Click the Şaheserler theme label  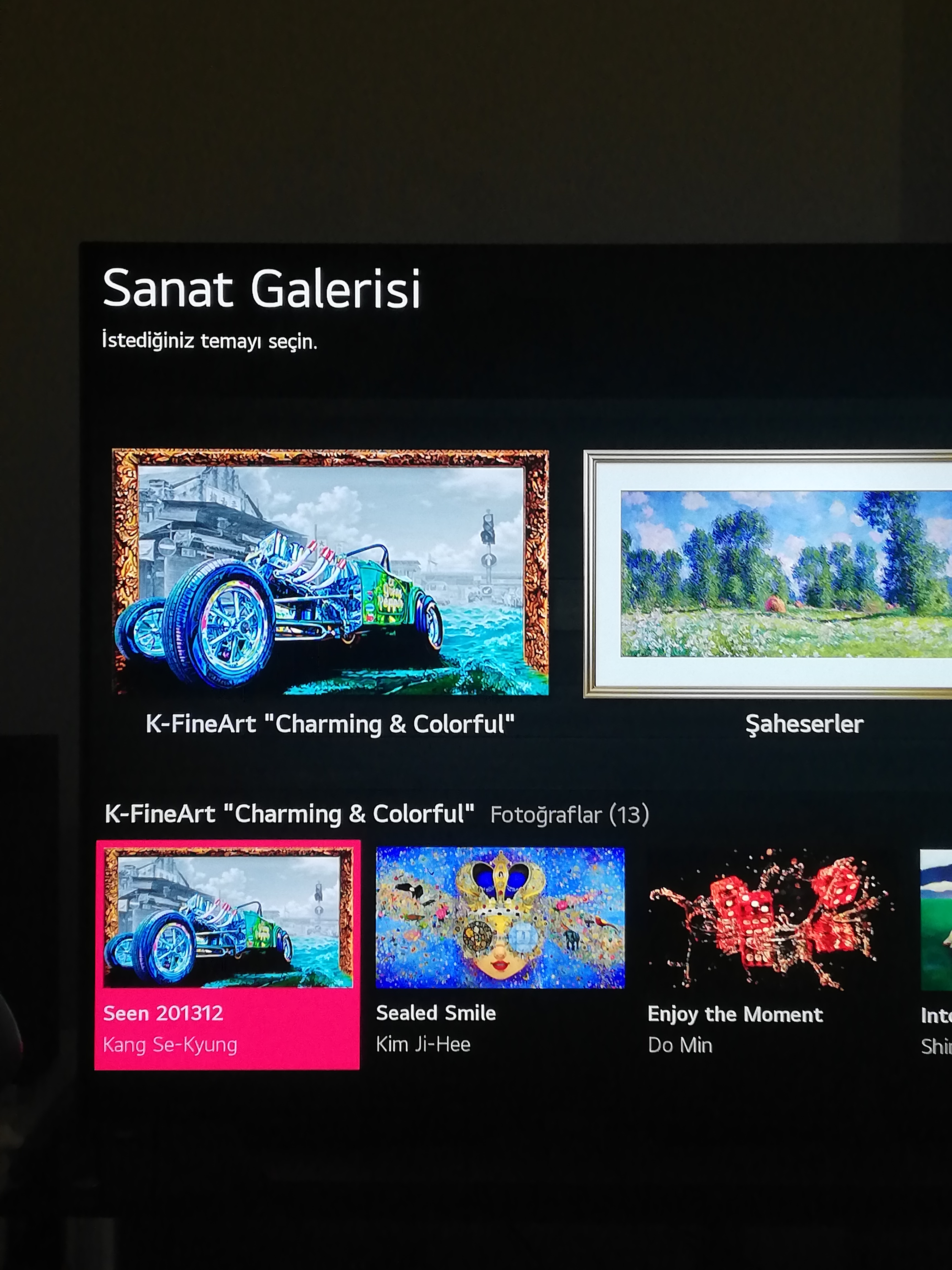[805, 725]
